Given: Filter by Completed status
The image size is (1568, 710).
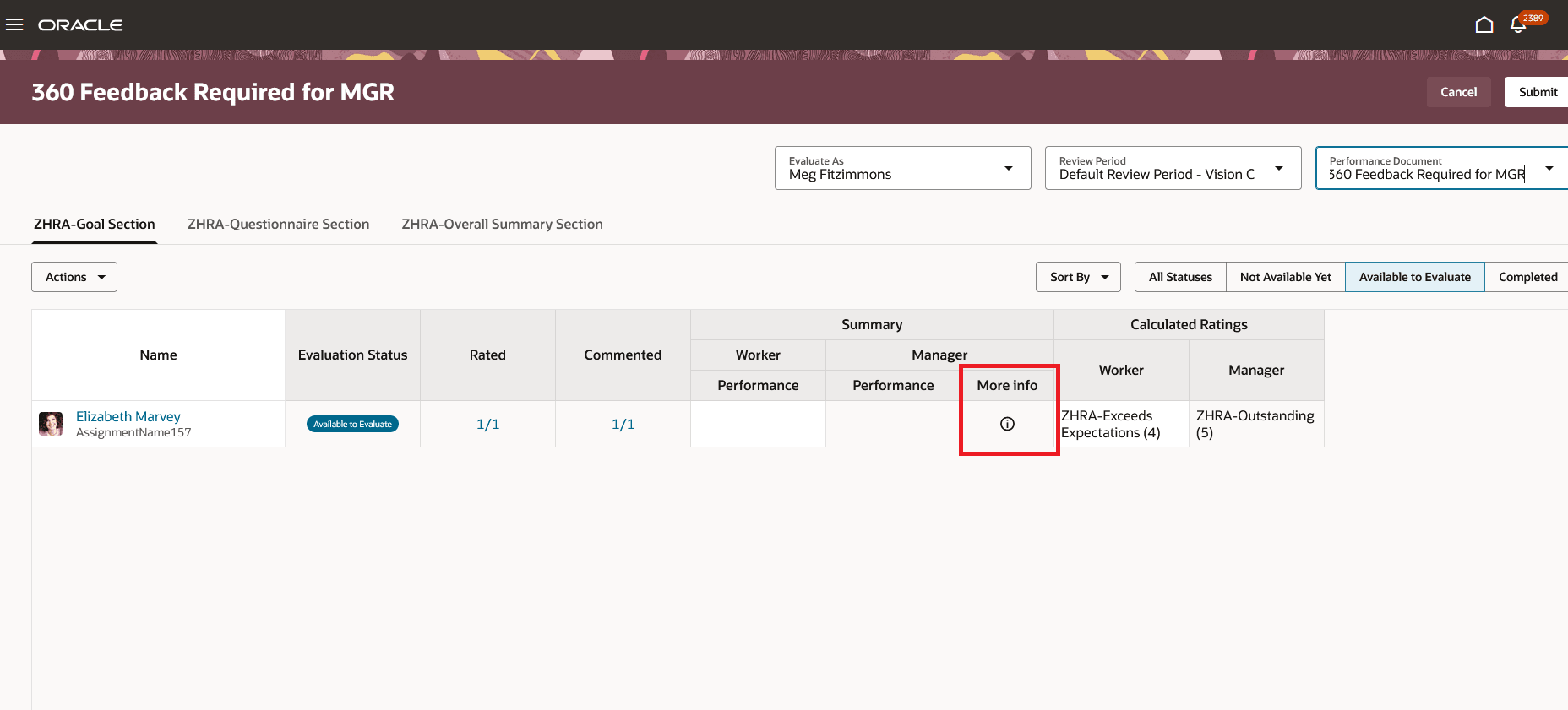Looking at the screenshot, I should click(x=1527, y=277).
